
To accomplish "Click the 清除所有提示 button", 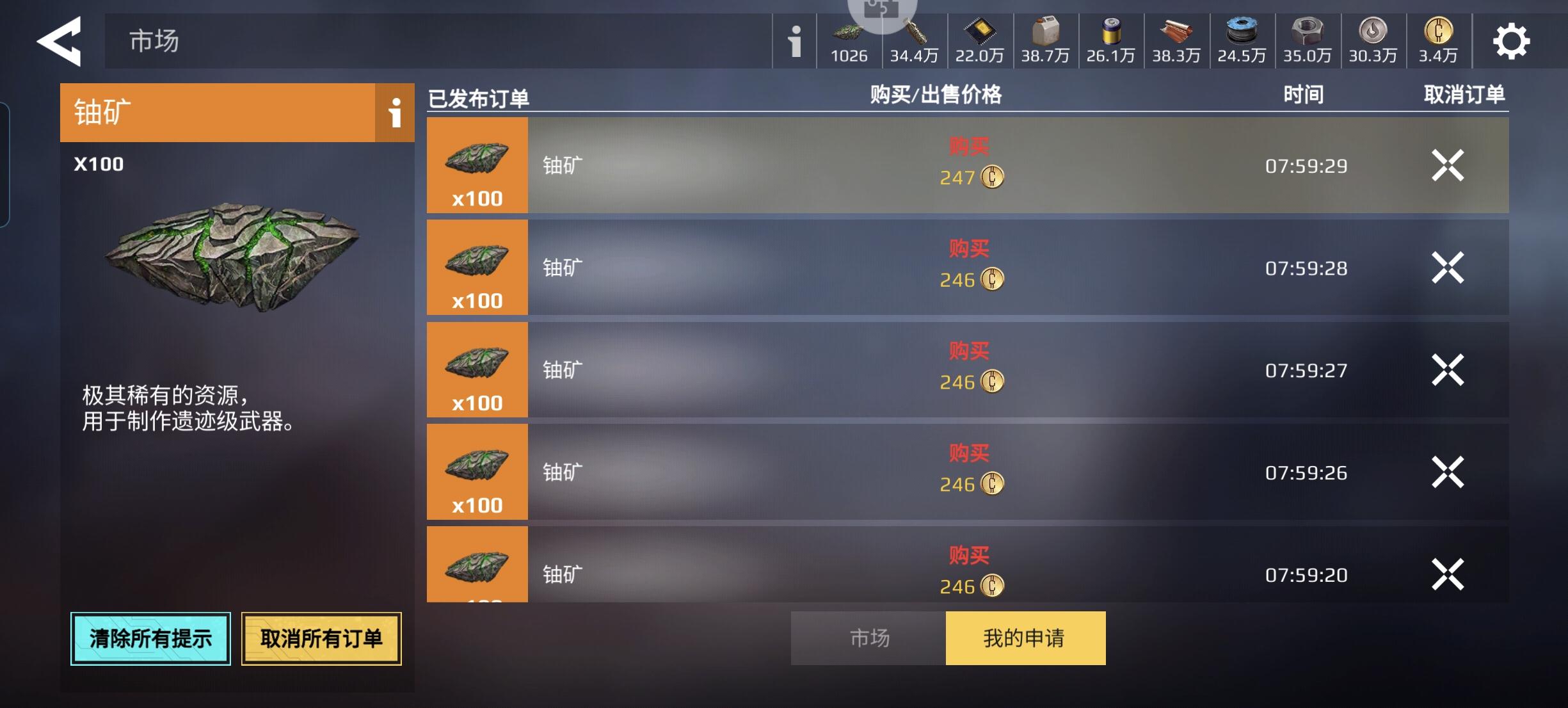I will pos(150,639).
